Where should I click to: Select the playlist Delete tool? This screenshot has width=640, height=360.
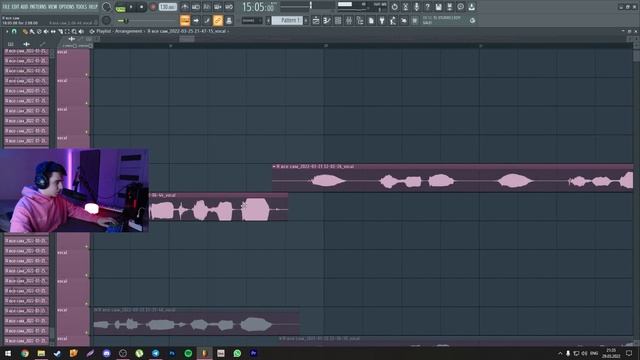coord(39,31)
